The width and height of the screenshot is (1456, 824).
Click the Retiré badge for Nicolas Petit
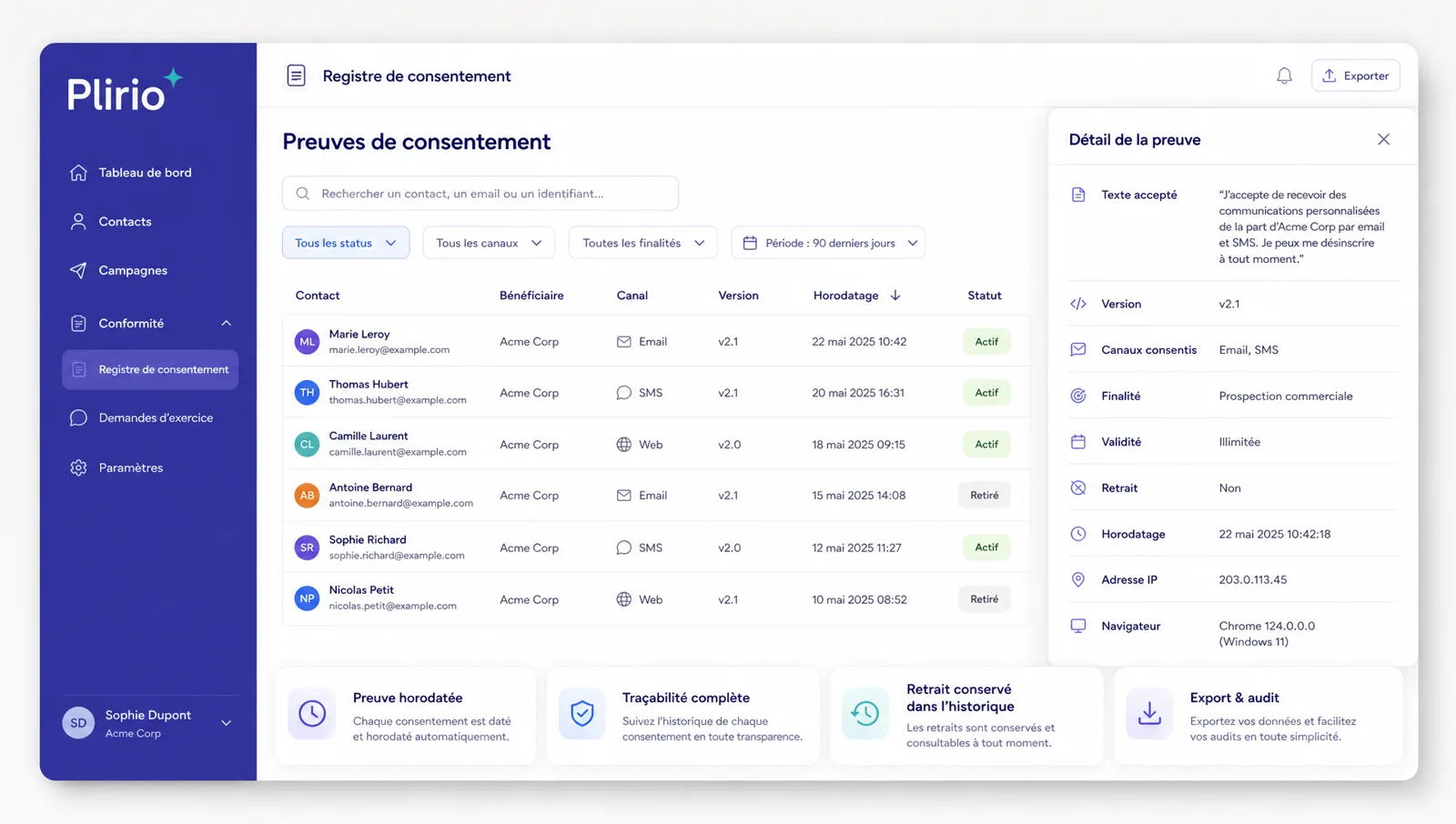pos(985,599)
